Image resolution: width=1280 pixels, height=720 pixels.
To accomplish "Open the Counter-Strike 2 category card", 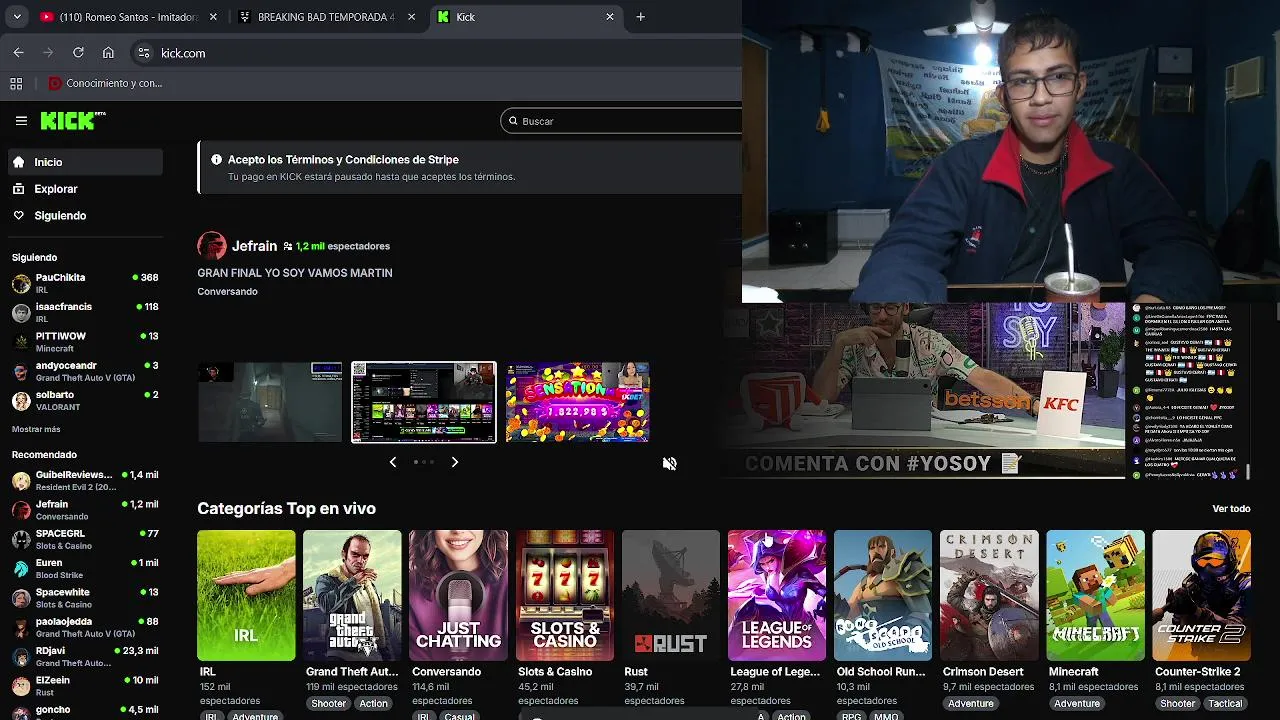I will pyautogui.click(x=1201, y=595).
